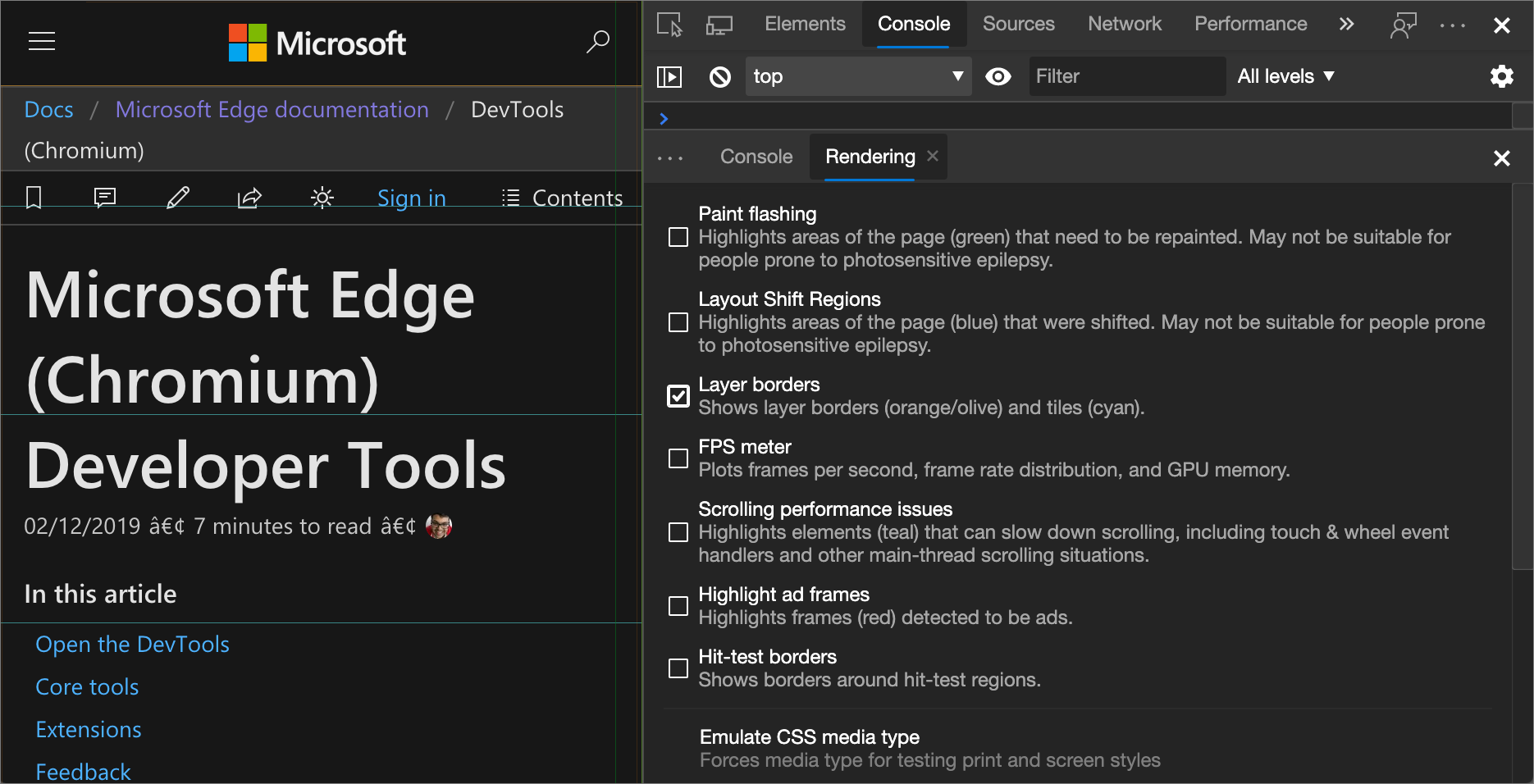Click the author avatar image

[x=439, y=526]
